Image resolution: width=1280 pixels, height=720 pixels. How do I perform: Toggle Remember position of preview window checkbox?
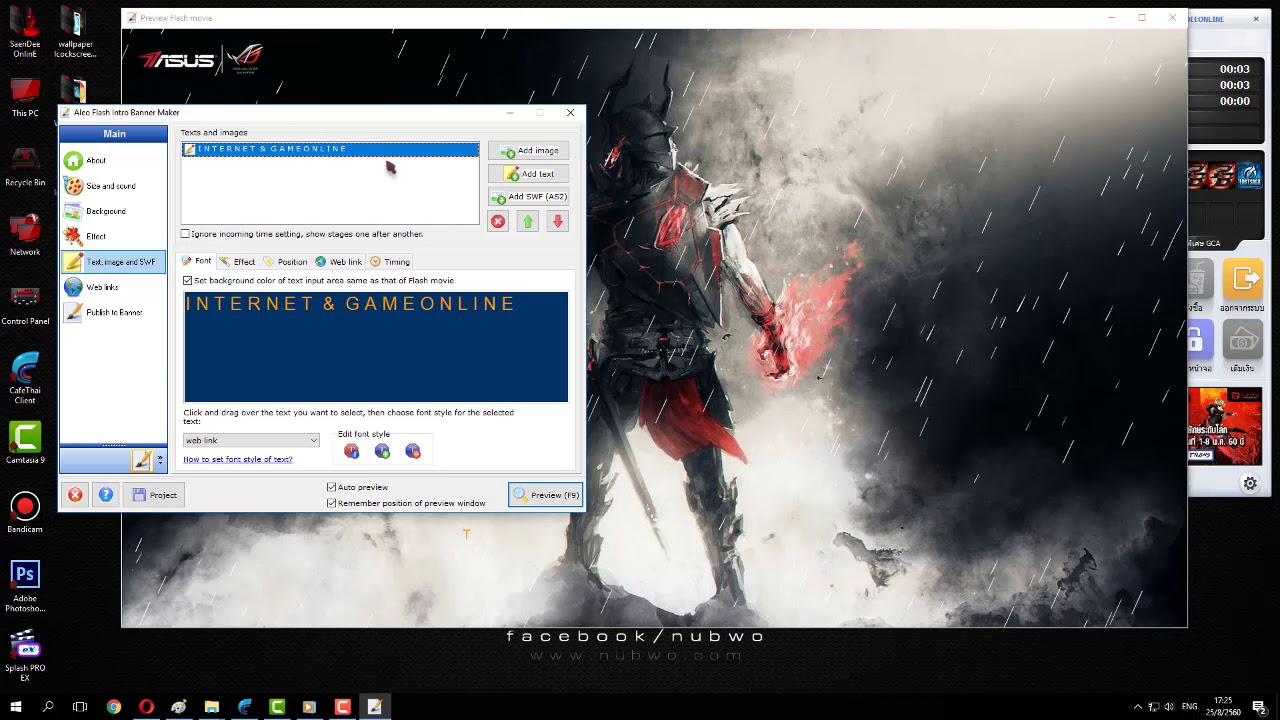pos(332,503)
